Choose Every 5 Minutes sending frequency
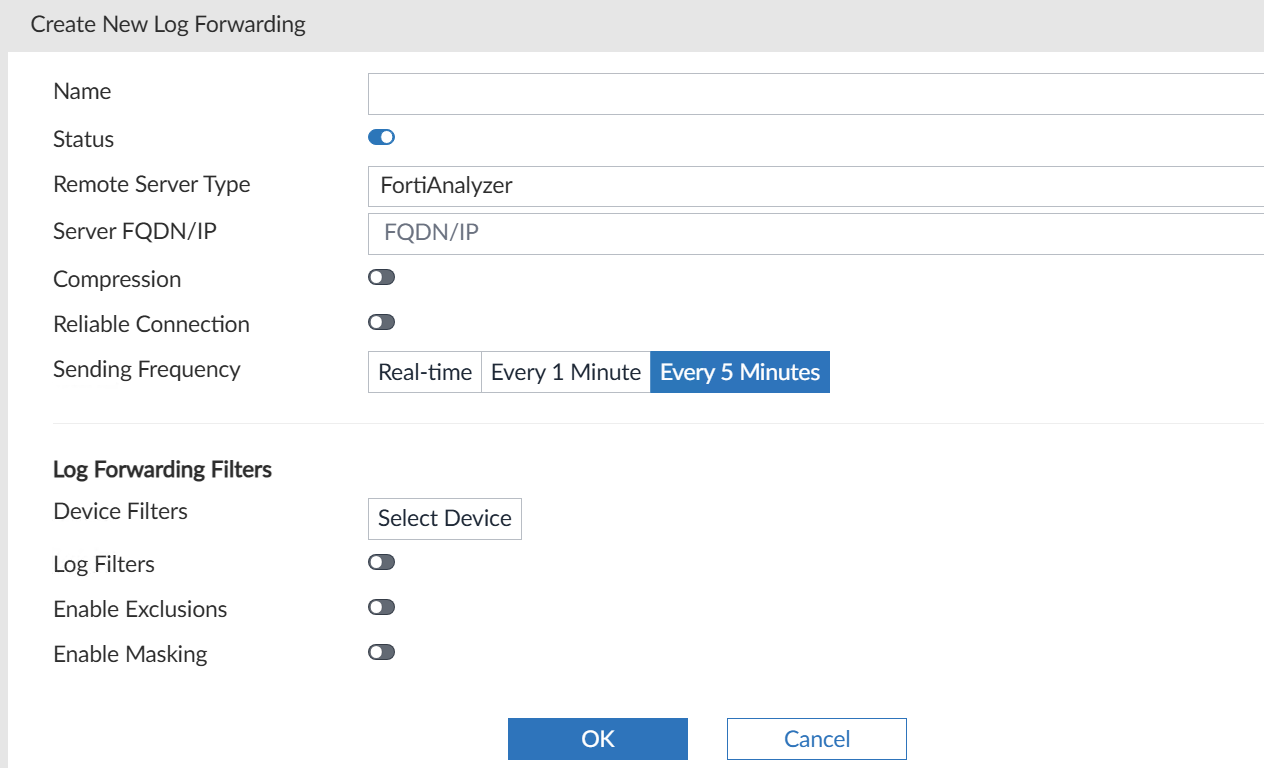 pyautogui.click(x=739, y=371)
